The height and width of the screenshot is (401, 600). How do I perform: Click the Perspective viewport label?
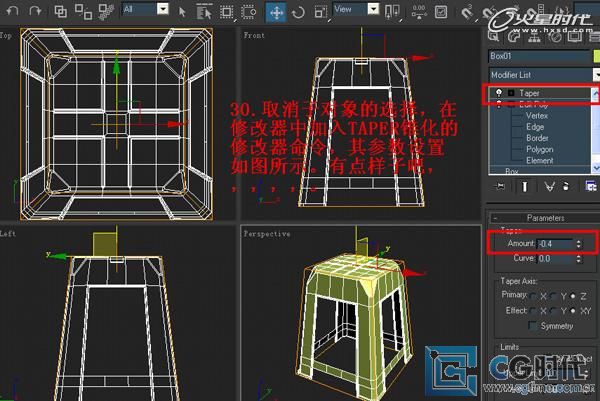click(267, 233)
